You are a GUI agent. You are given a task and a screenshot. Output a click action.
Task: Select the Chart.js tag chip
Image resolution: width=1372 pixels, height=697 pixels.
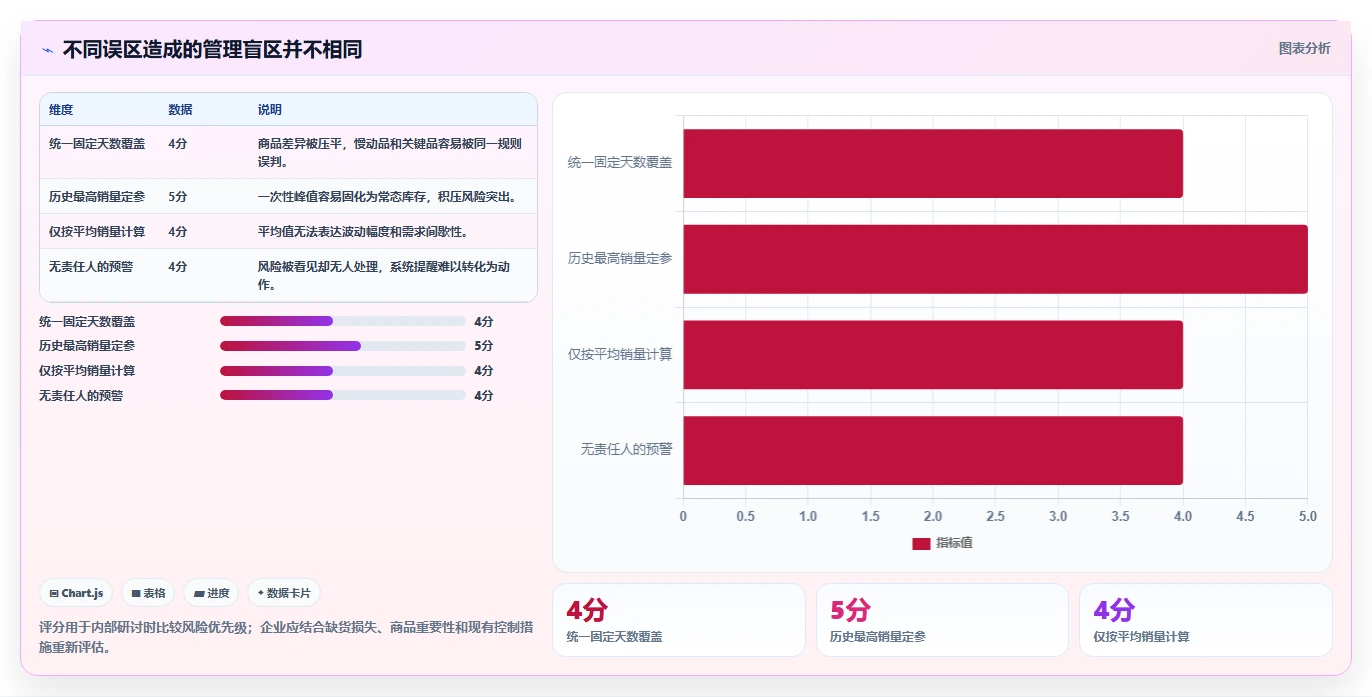coord(76,593)
